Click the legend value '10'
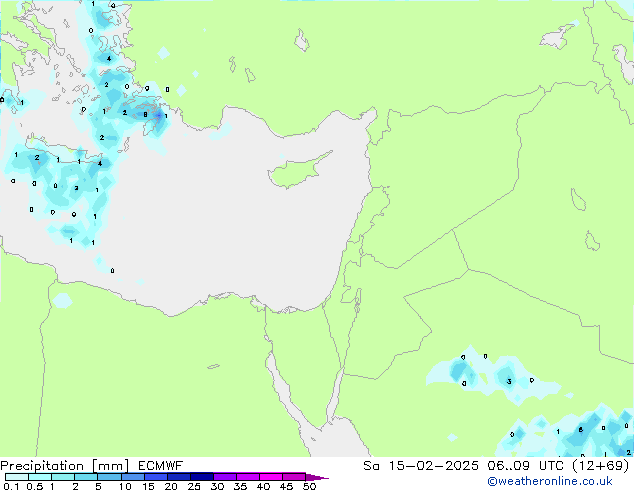The width and height of the screenshot is (634, 490). point(125,486)
